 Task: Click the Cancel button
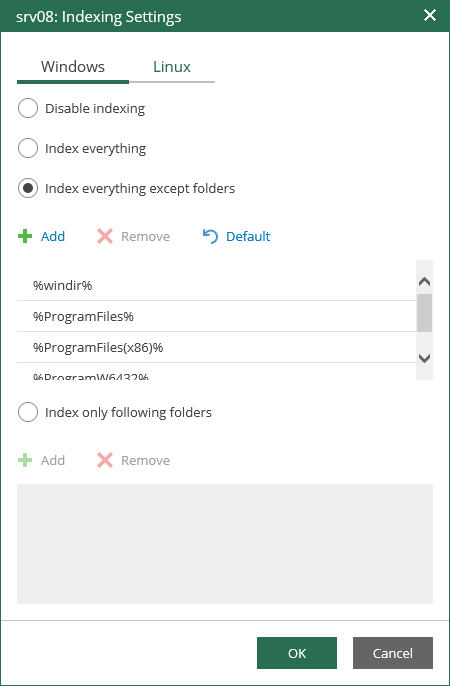click(393, 653)
